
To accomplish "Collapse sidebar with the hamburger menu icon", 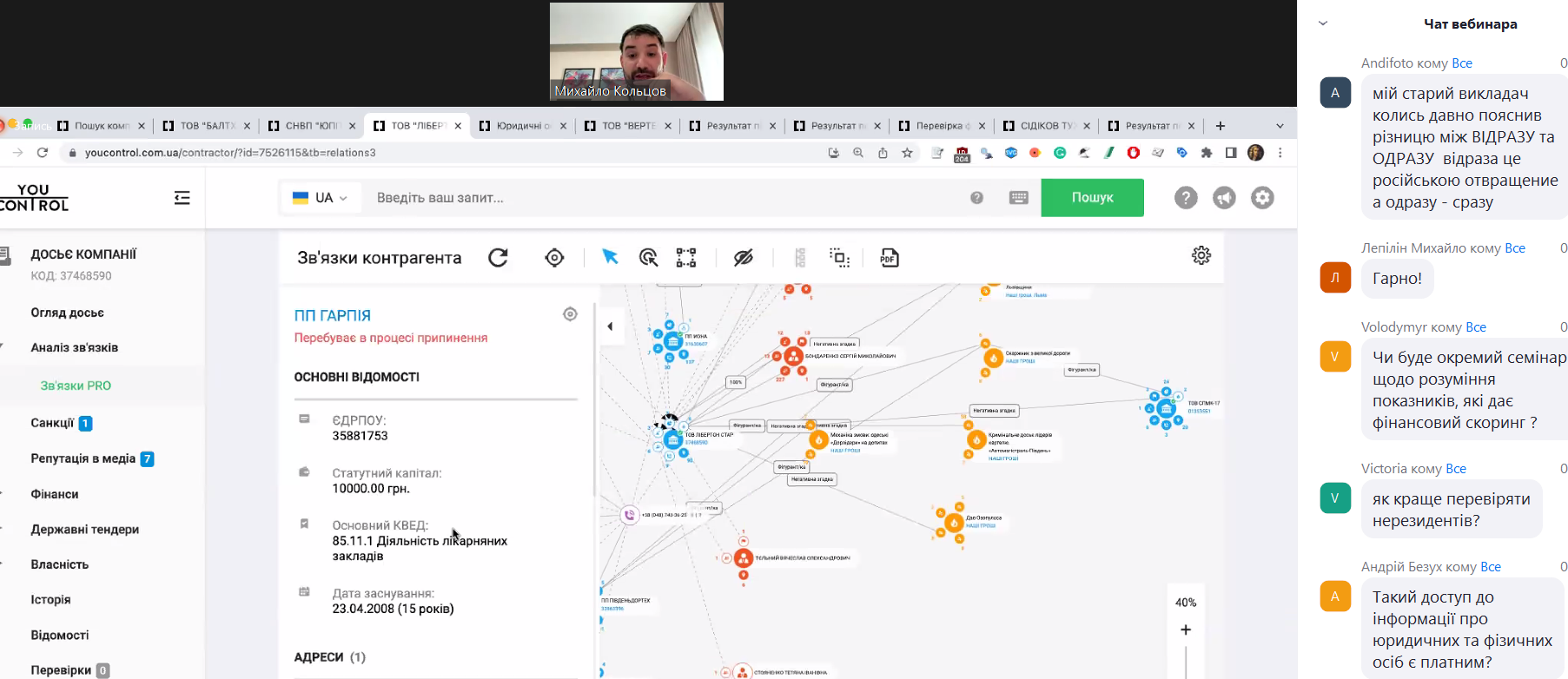I will [x=182, y=198].
